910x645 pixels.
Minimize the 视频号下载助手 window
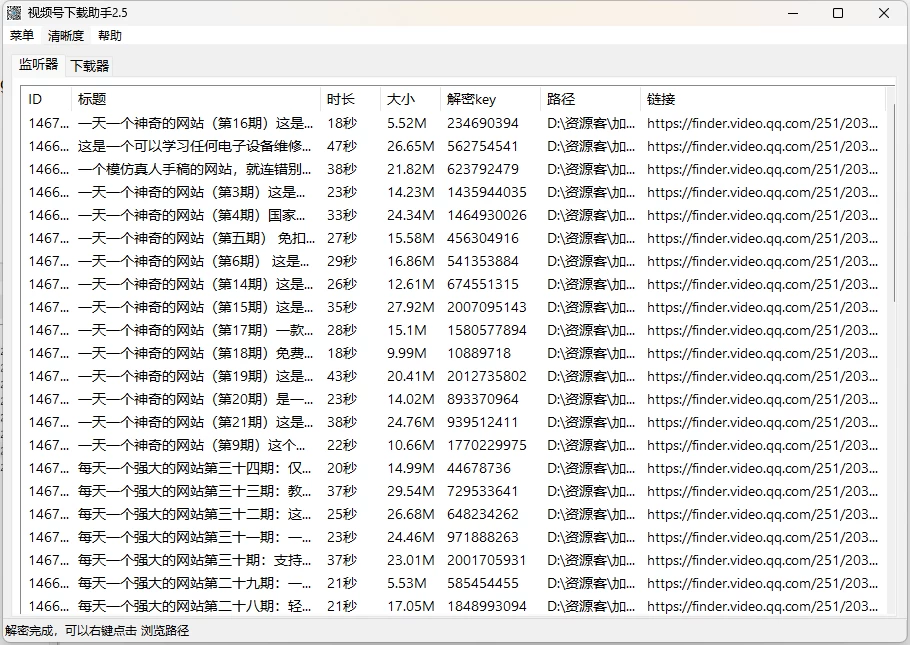[x=793, y=13]
